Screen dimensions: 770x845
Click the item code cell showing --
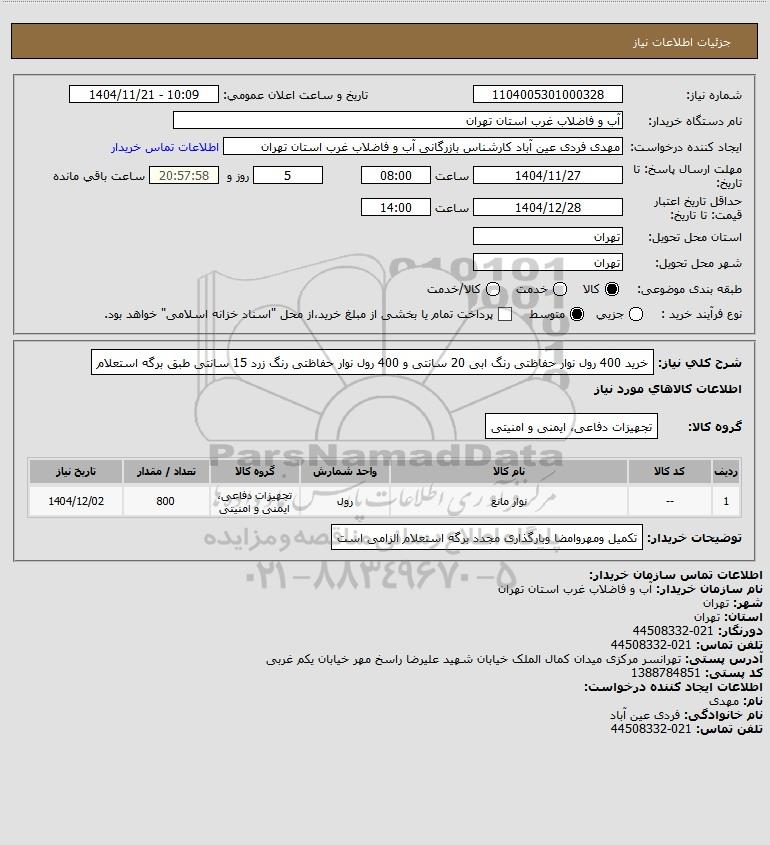click(x=669, y=501)
